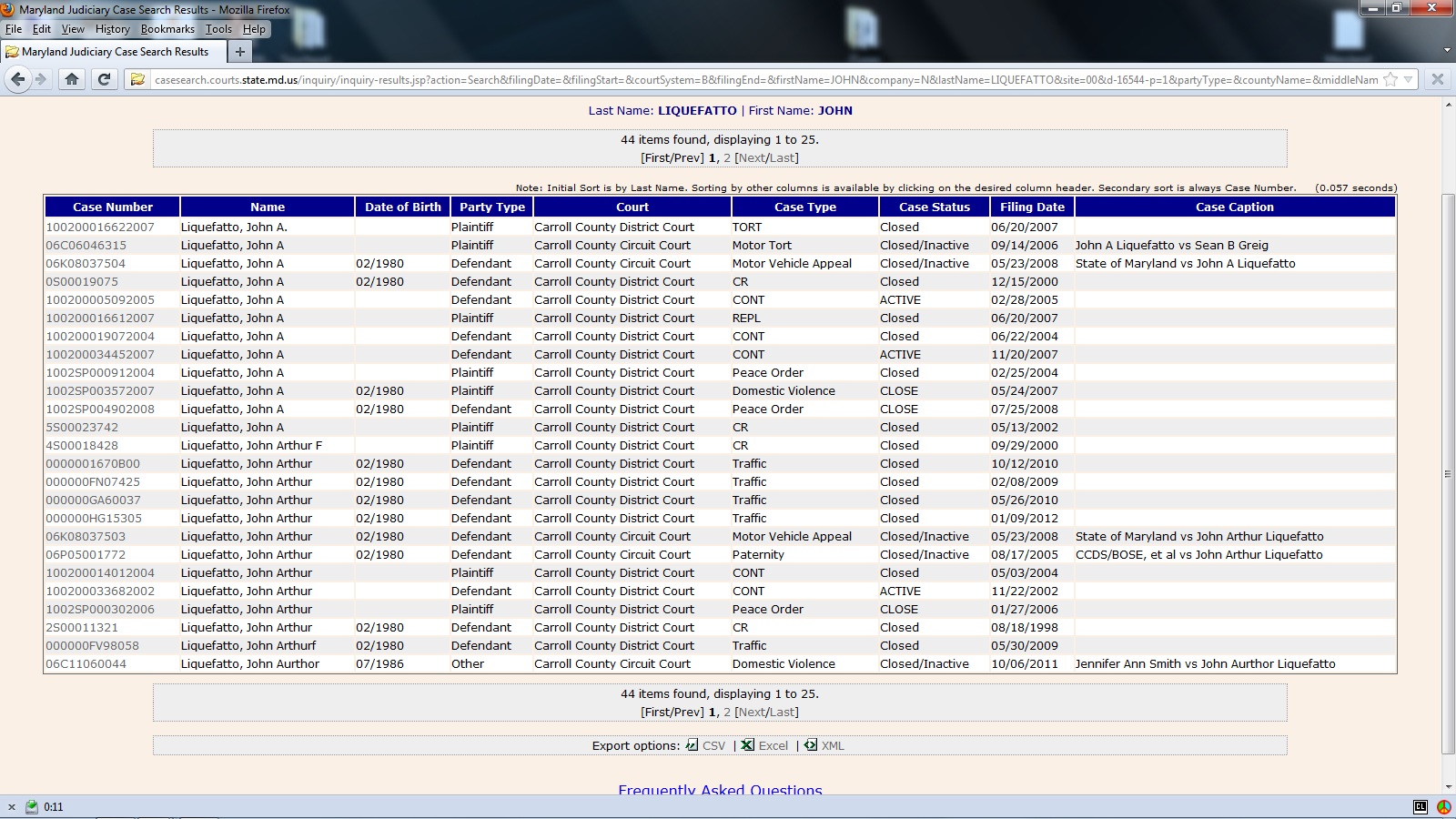Click the scrollbar down arrow
Screen dimensions: 1456x819
pos(1448,787)
